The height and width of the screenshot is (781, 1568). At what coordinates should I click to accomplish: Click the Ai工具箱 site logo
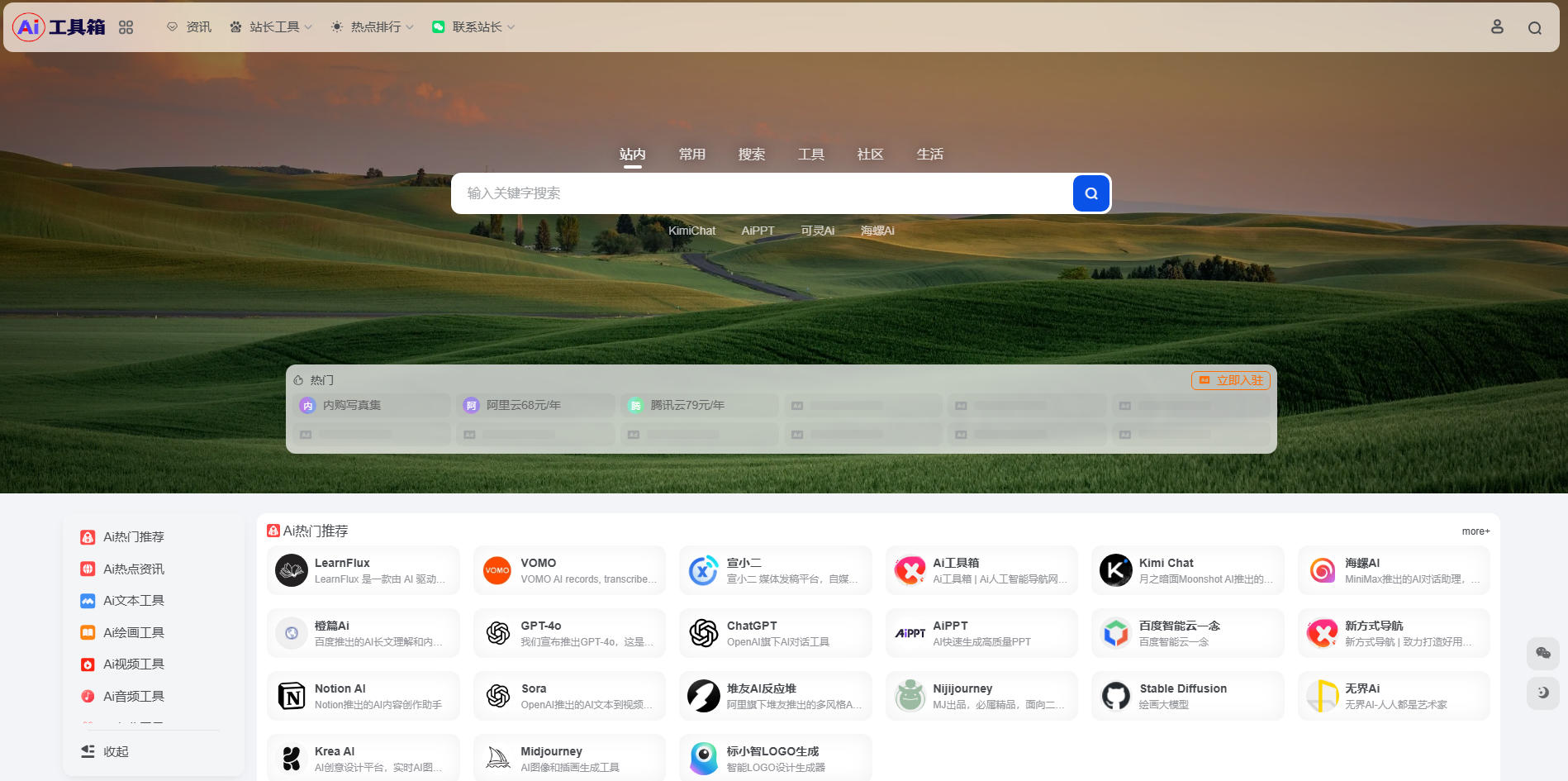pyautogui.click(x=59, y=27)
